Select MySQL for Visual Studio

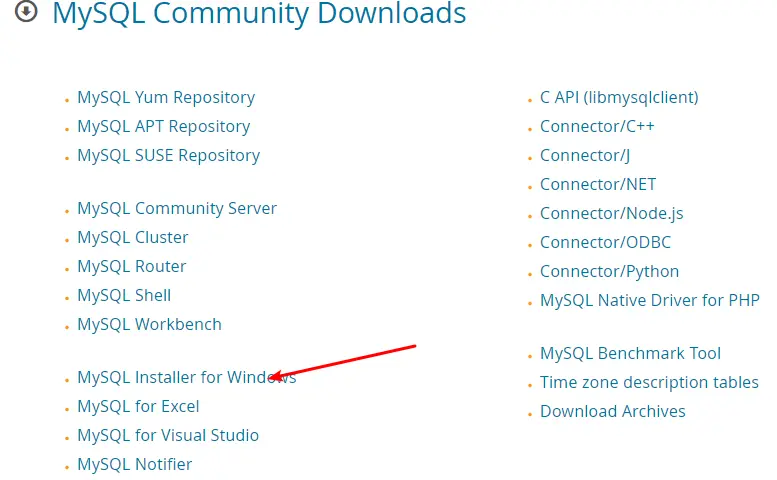168,435
